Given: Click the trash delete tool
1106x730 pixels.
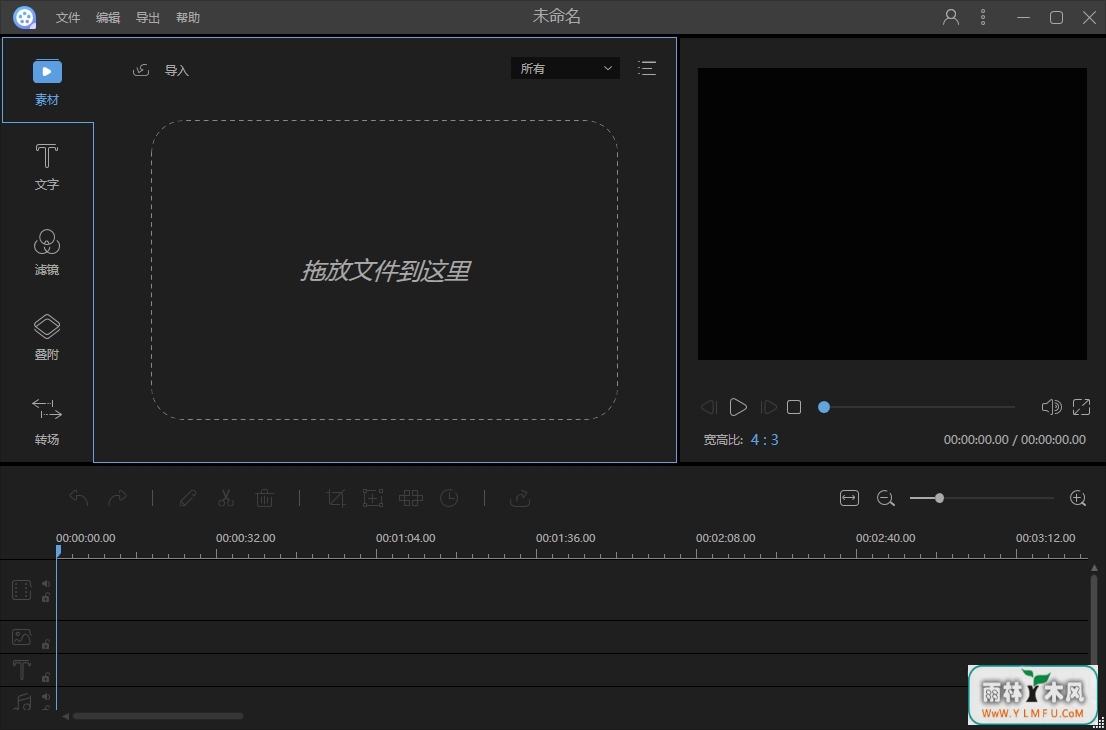Looking at the screenshot, I should click(x=264, y=498).
